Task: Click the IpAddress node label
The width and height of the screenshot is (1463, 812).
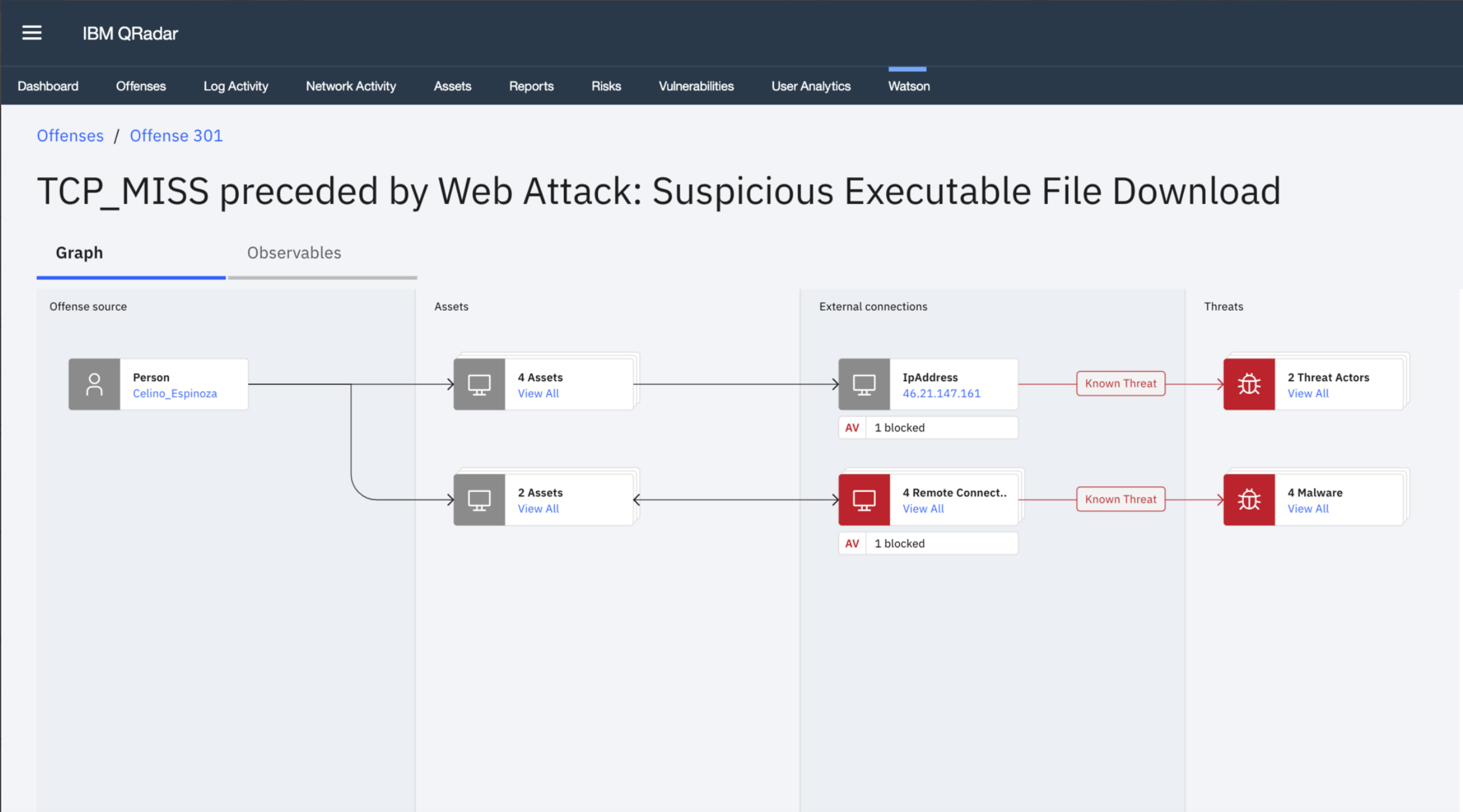Action: coord(930,378)
